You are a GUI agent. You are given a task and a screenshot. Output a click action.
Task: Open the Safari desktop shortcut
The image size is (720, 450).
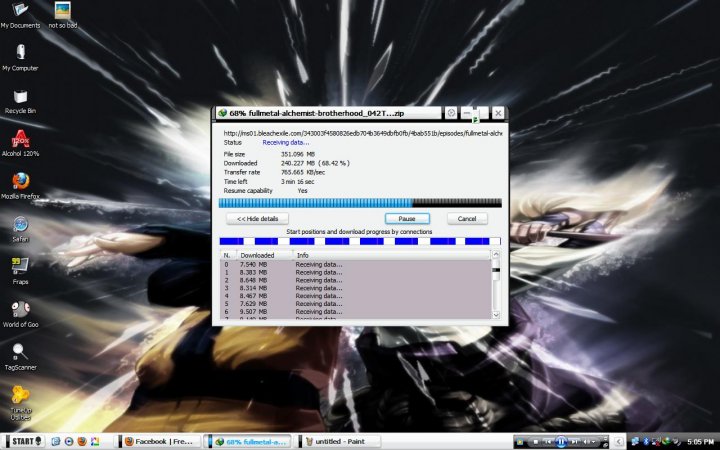point(19,224)
